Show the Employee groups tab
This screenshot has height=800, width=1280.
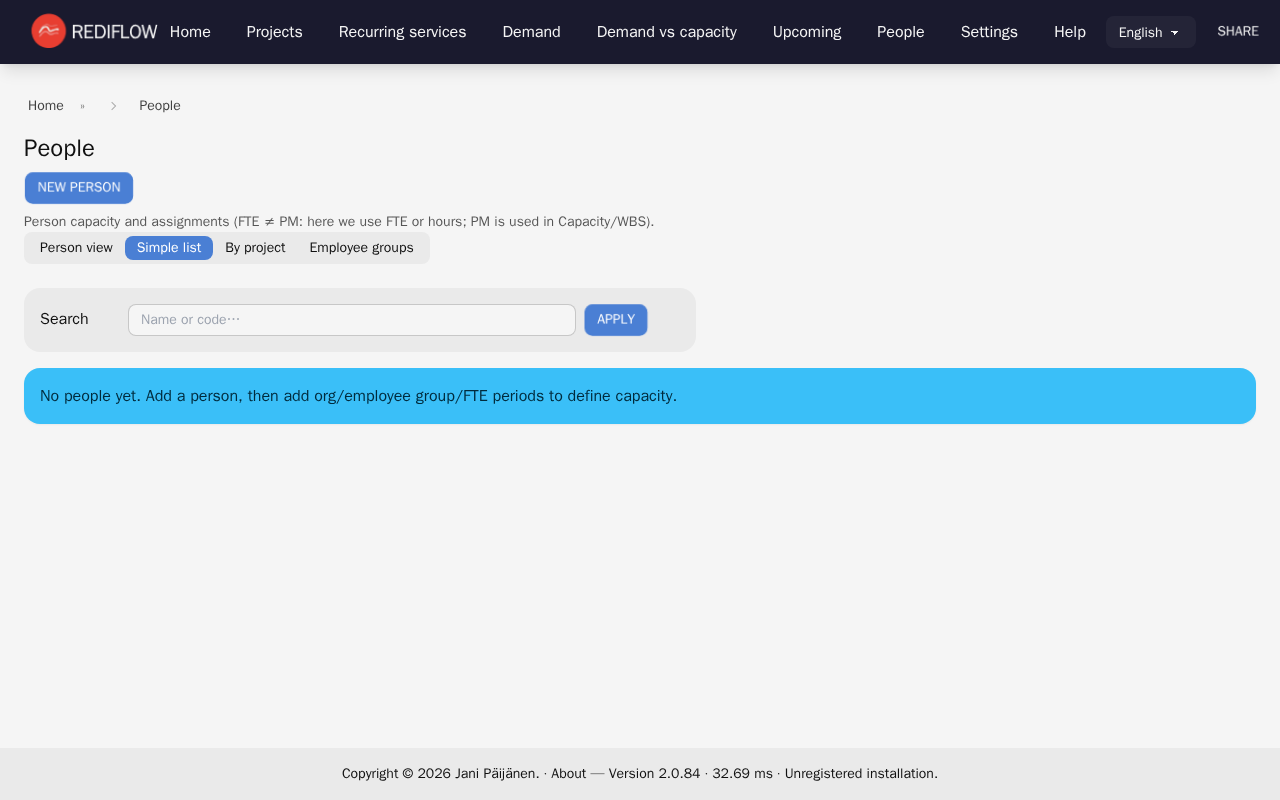(x=361, y=248)
